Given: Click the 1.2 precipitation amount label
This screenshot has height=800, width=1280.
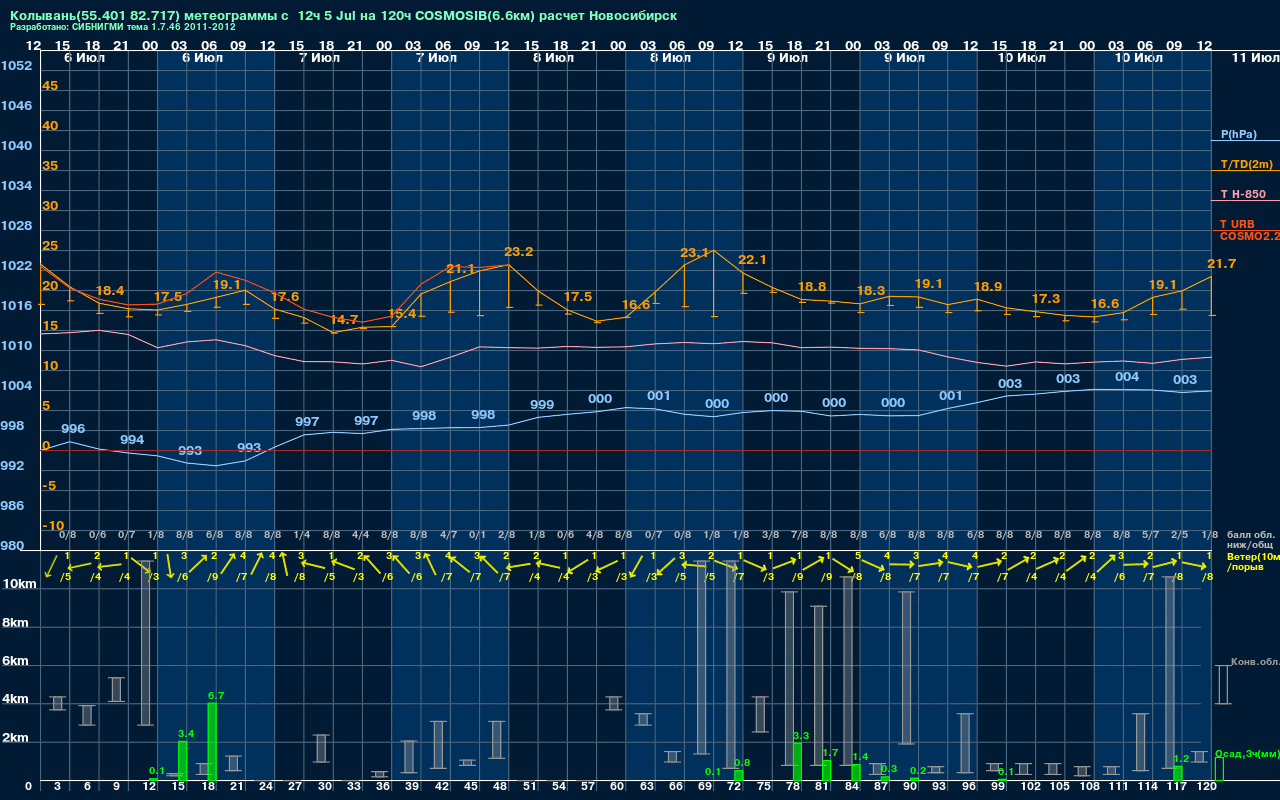Looking at the screenshot, I should tap(1181, 759).
